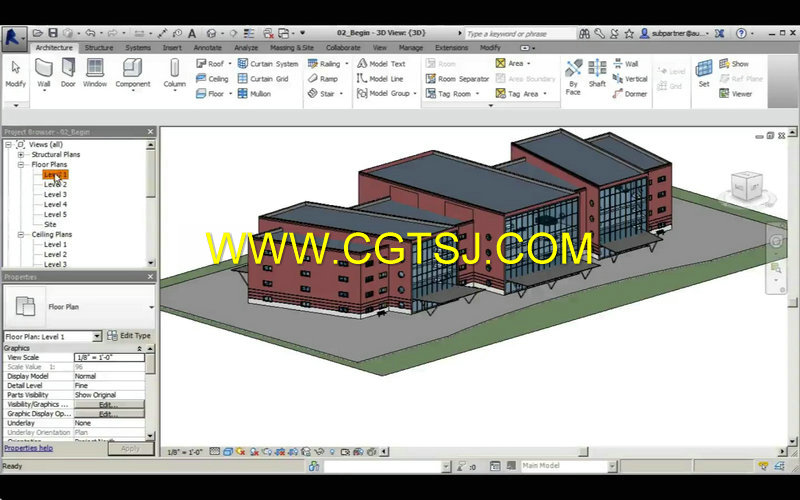Choose the Column tool

coord(174,72)
